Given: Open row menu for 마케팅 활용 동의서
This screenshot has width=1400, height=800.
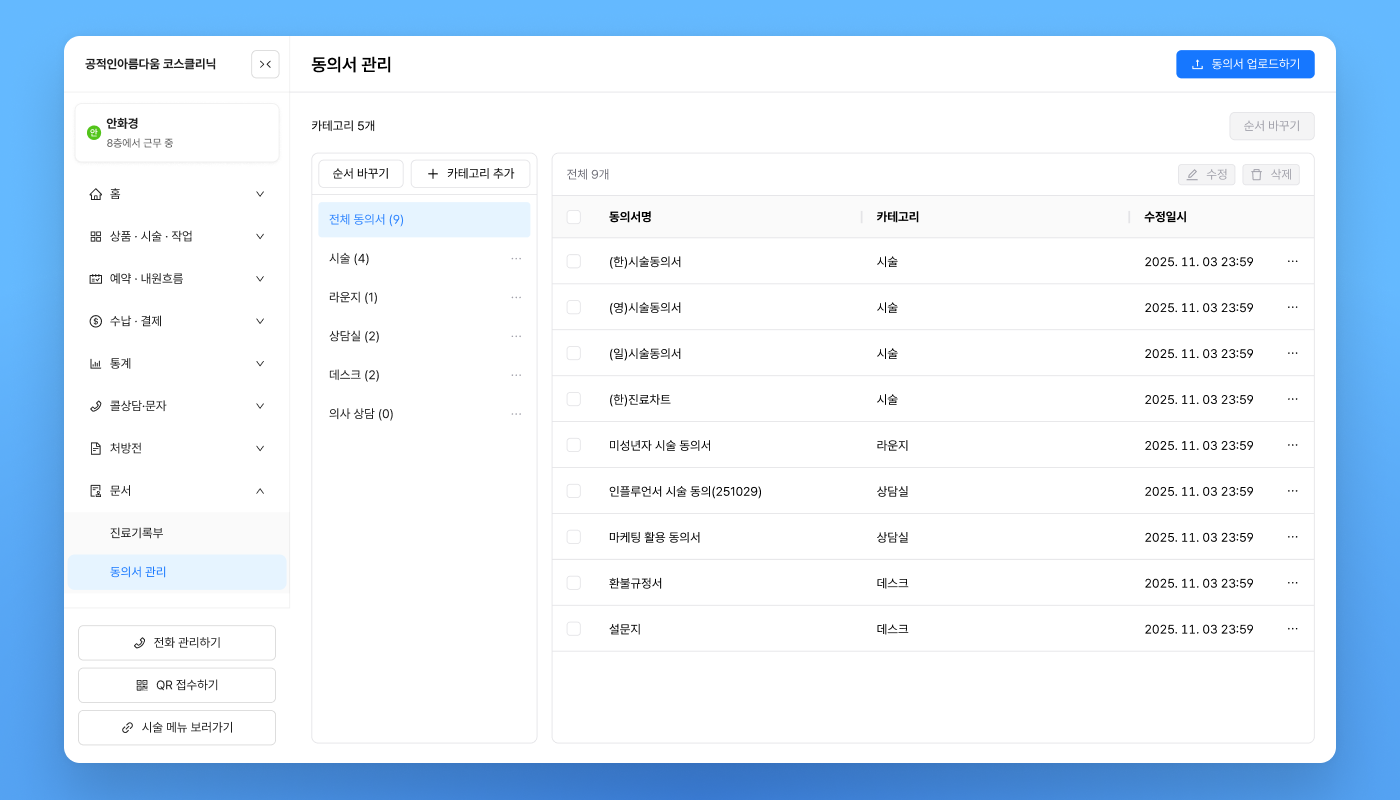Looking at the screenshot, I should click(x=1292, y=537).
